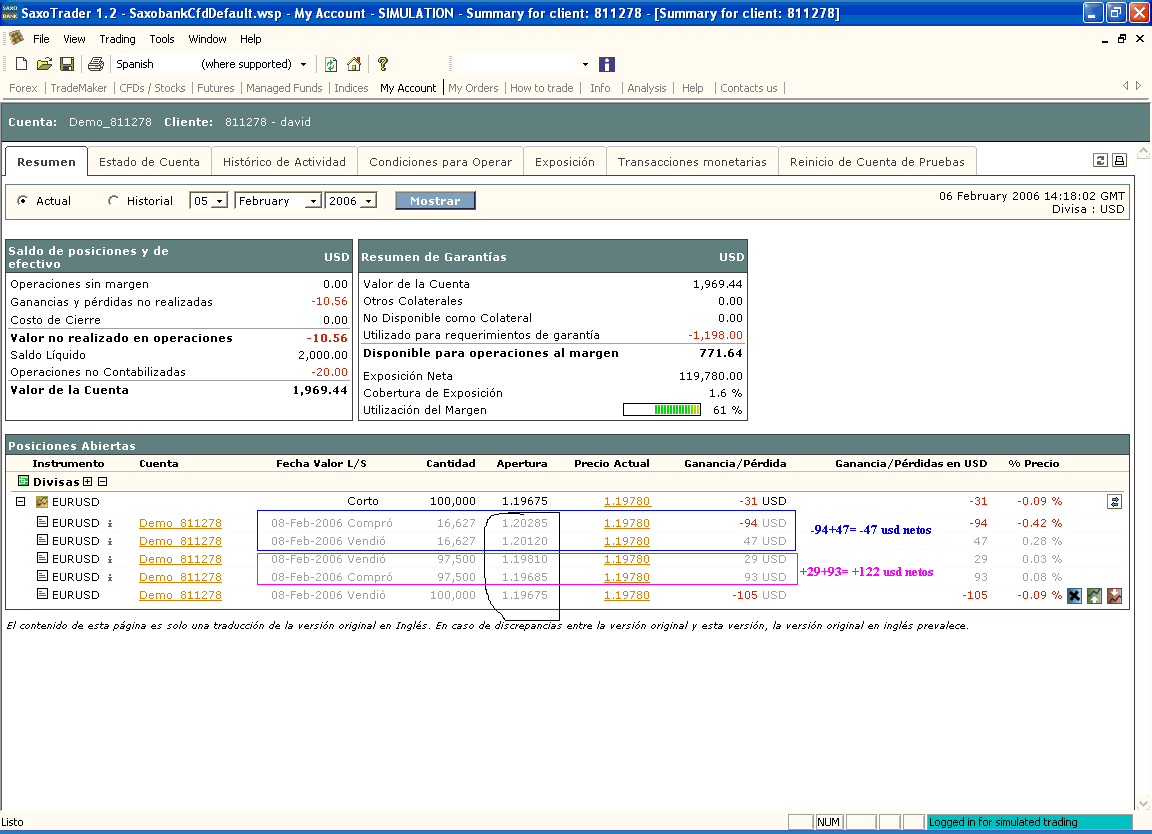The image size is (1152, 834).
Task: Click the Divisas group green table icon
Action: point(24,481)
